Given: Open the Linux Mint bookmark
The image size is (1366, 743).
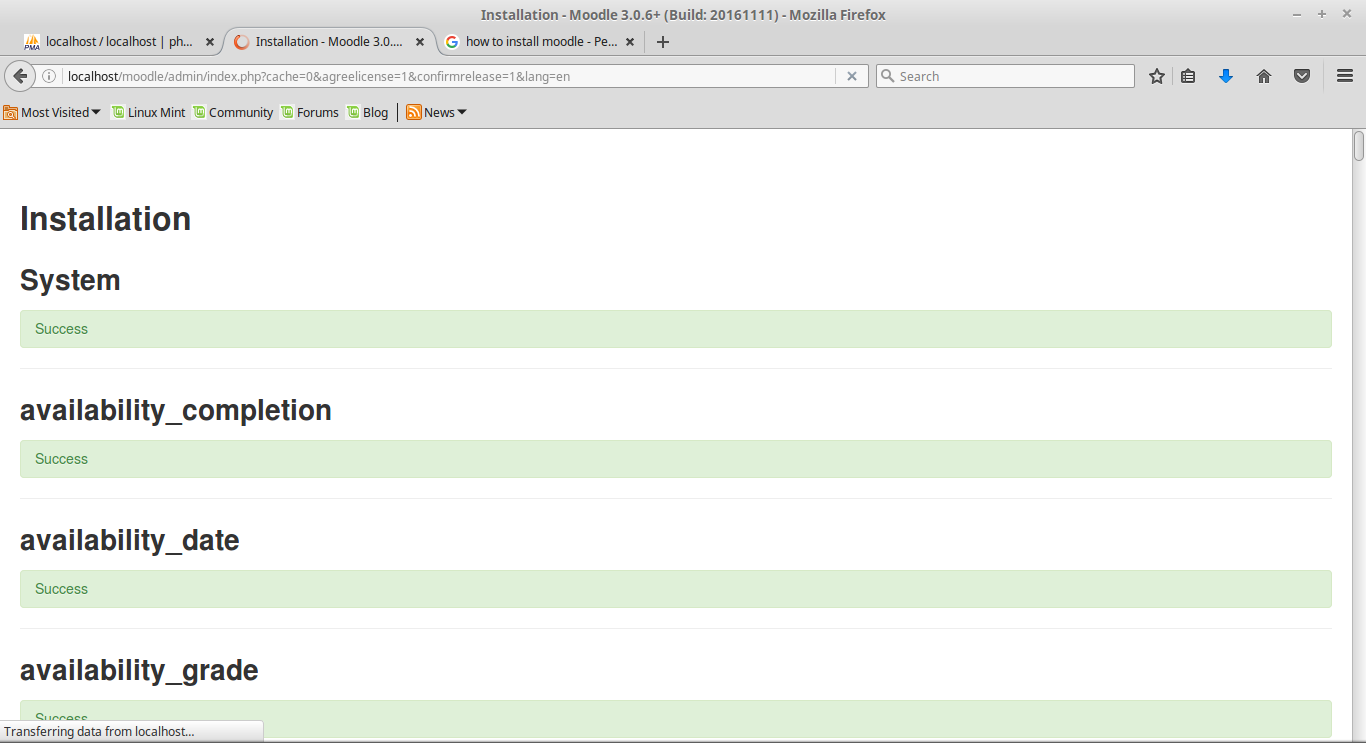Looking at the screenshot, I should pyautogui.click(x=148, y=112).
